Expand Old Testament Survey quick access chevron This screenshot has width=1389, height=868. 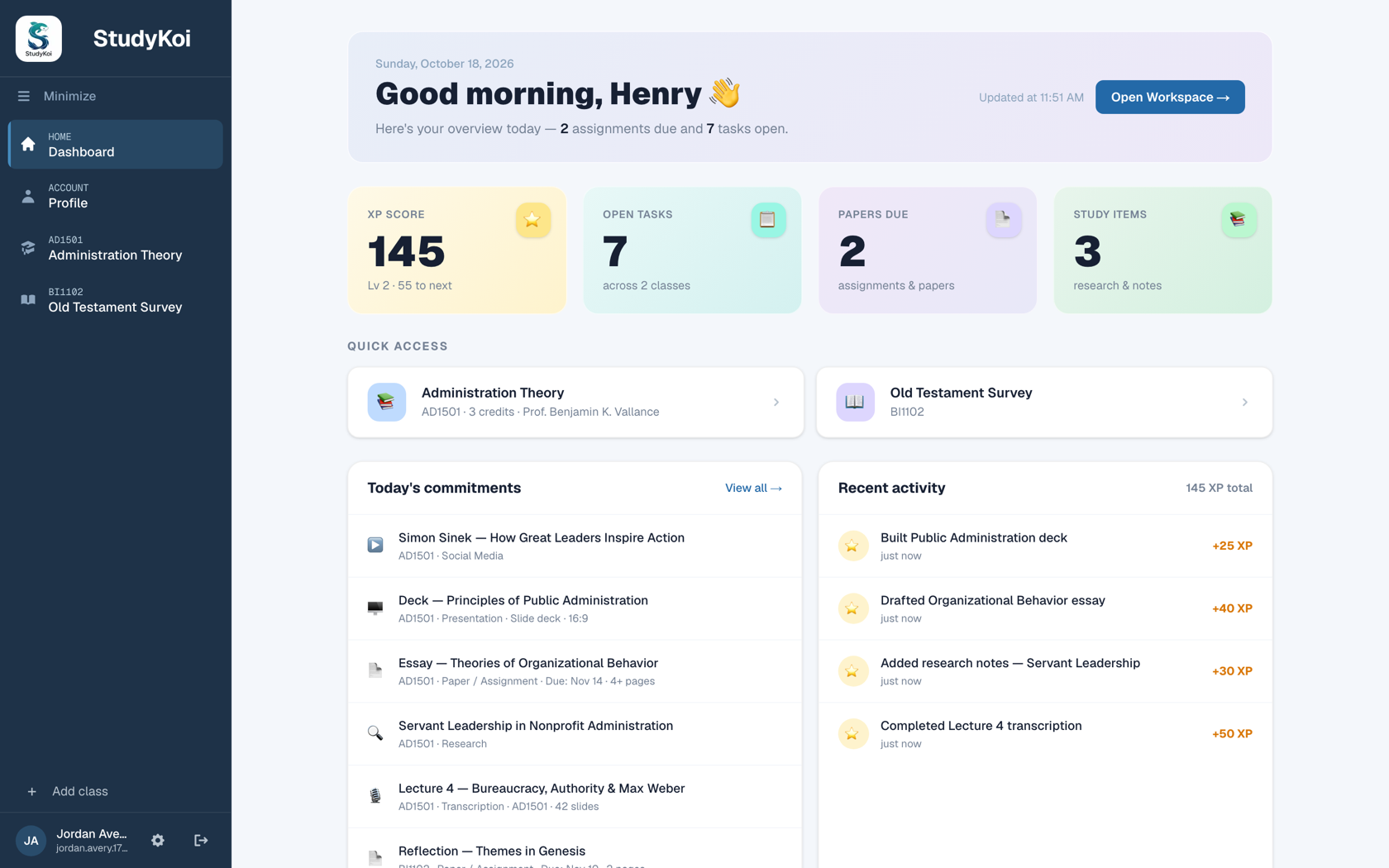pyautogui.click(x=1244, y=402)
